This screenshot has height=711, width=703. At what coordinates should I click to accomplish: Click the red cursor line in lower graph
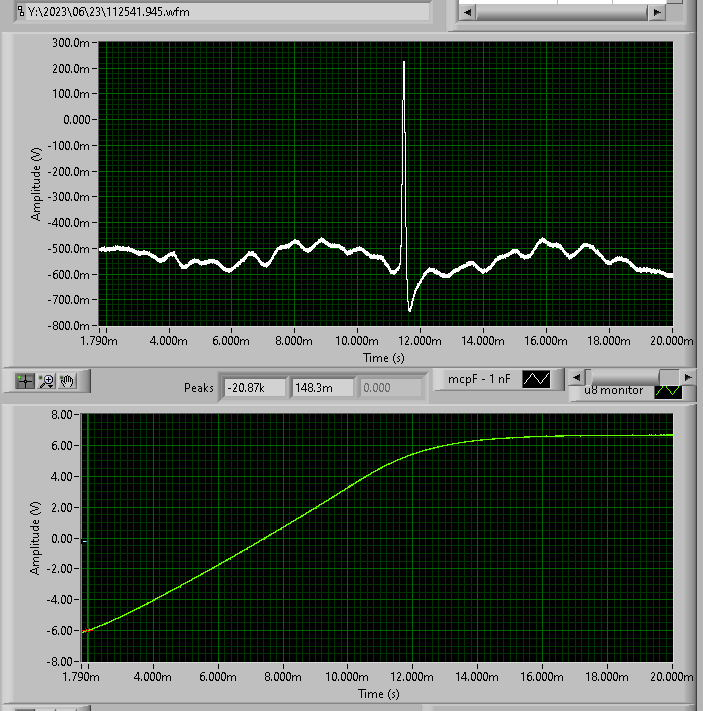(x=88, y=537)
